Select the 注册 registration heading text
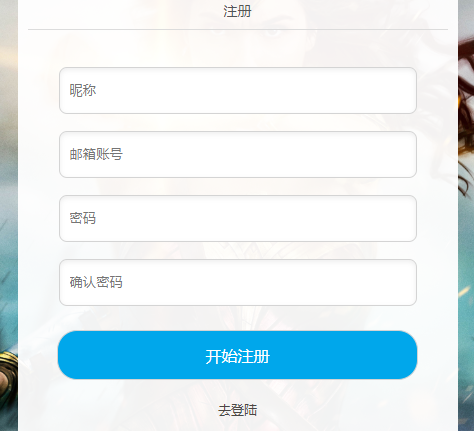 click(x=237, y=11)
